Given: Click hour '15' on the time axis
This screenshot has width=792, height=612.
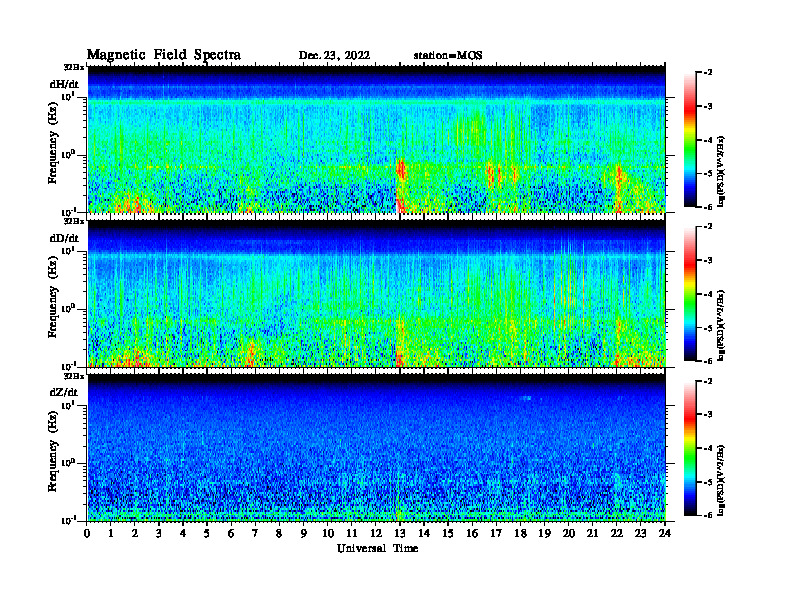Looking at the screenshot, I should click(x=448, y=533).
